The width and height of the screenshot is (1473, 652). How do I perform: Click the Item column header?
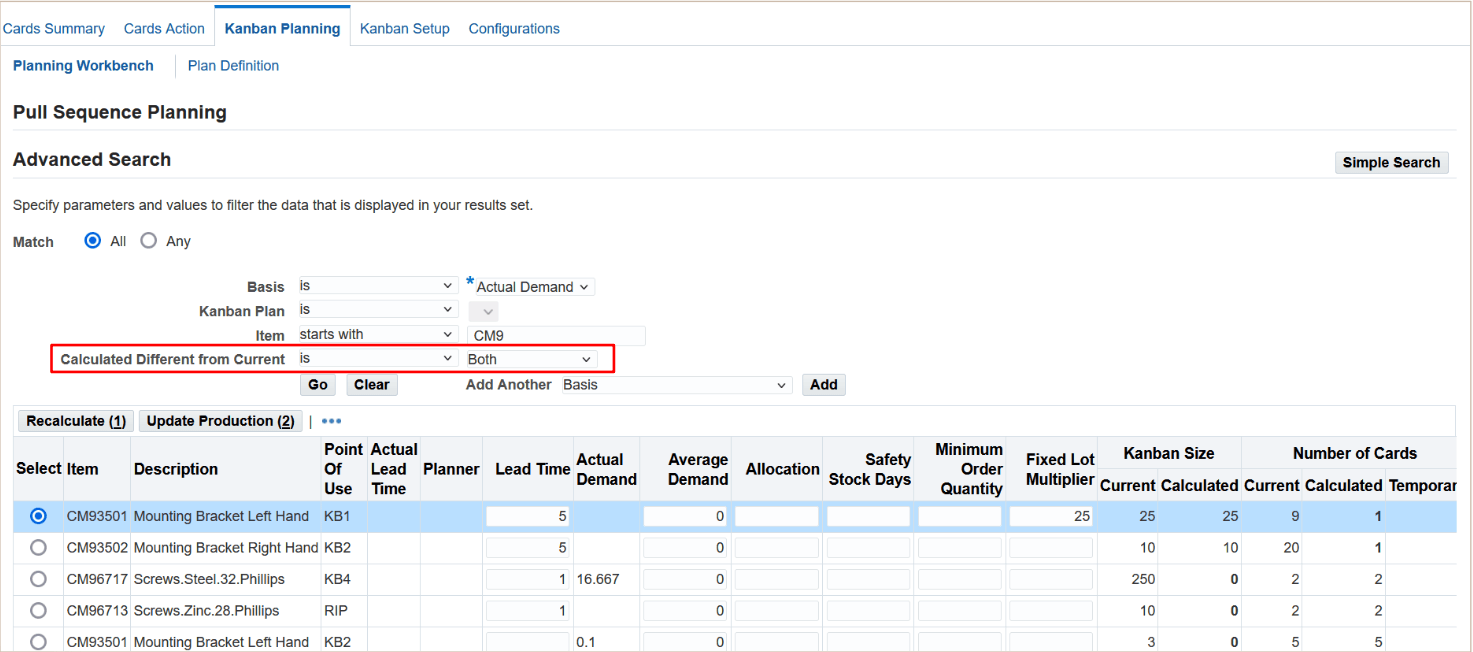pyautogui.click(x=82, y=469)
